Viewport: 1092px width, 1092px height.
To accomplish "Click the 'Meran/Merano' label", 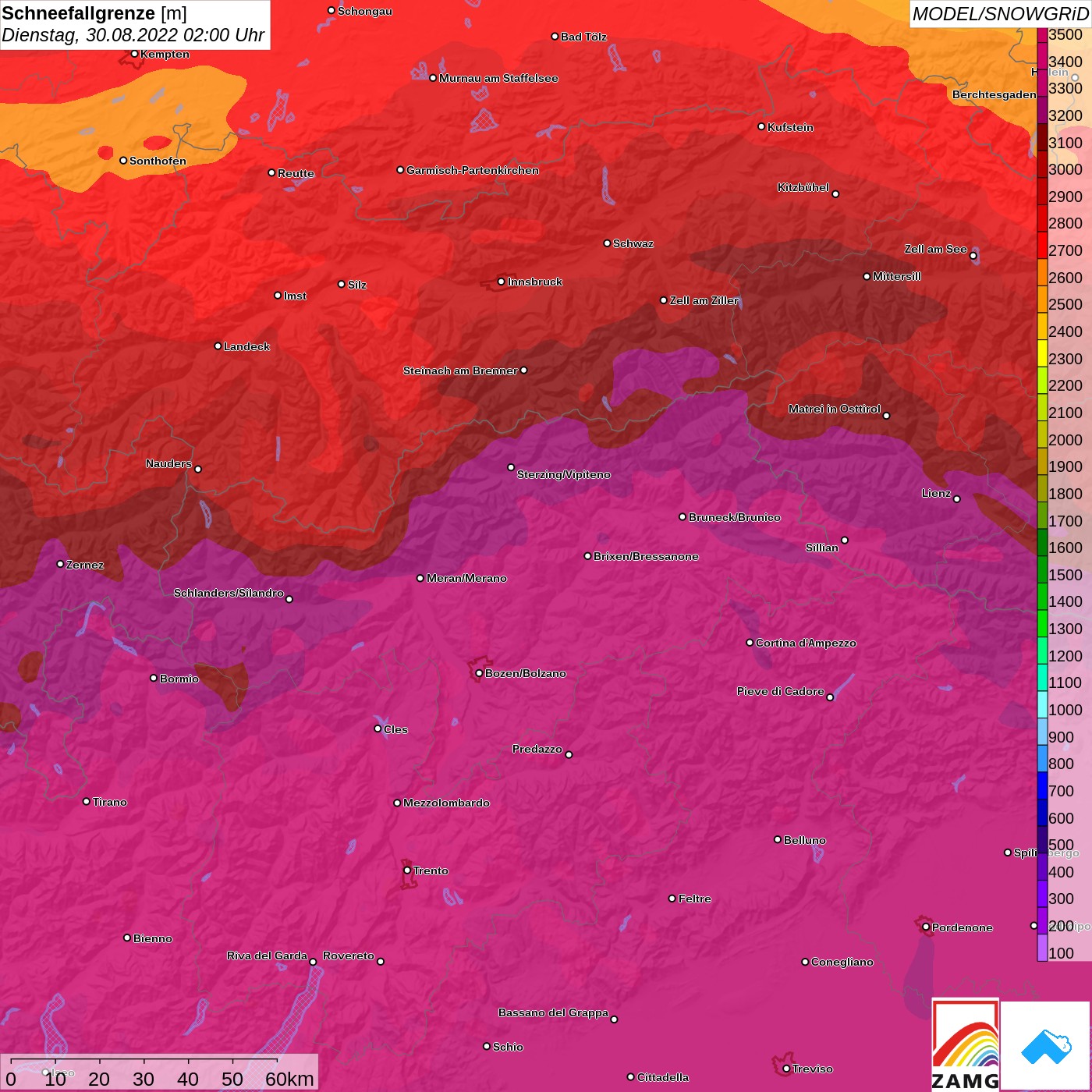I will [x=466, y=578].
